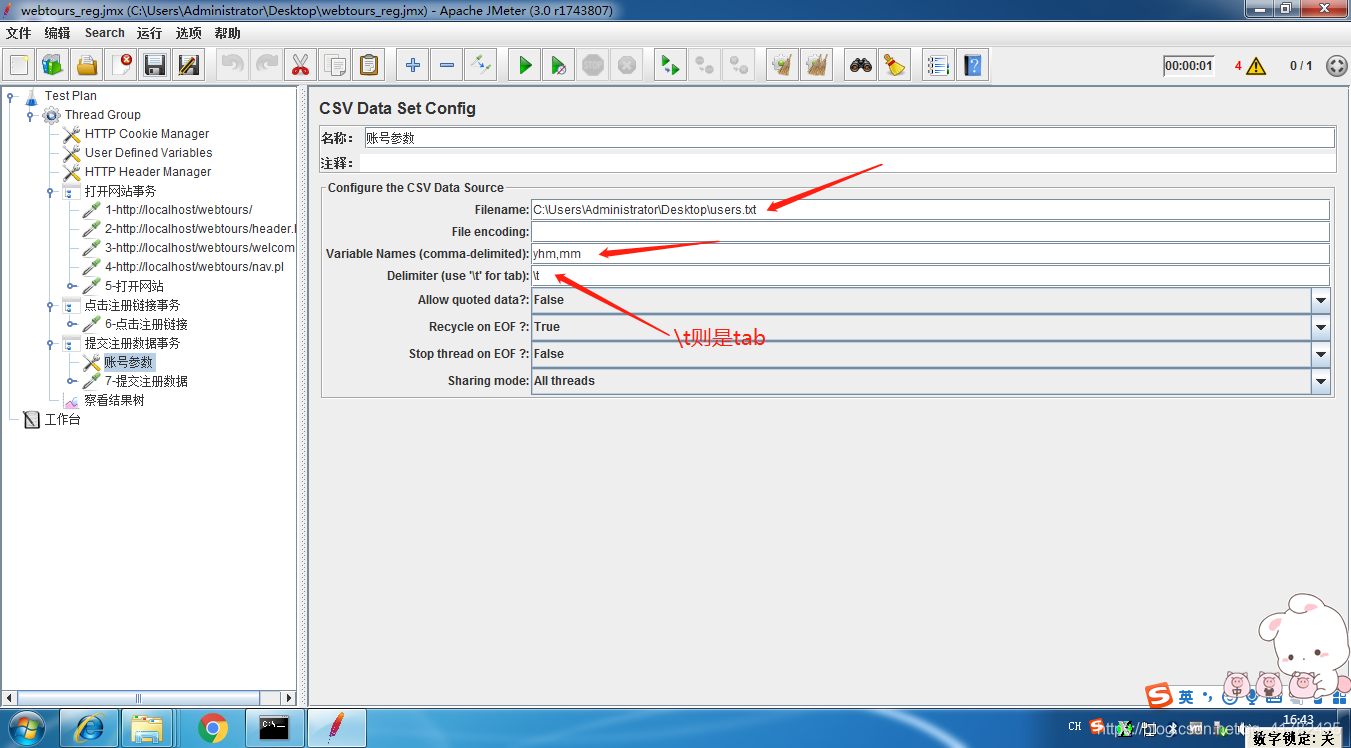Expand the 6-点击注册链接 node
1351x748 pixels.
[x=71, y=324]
